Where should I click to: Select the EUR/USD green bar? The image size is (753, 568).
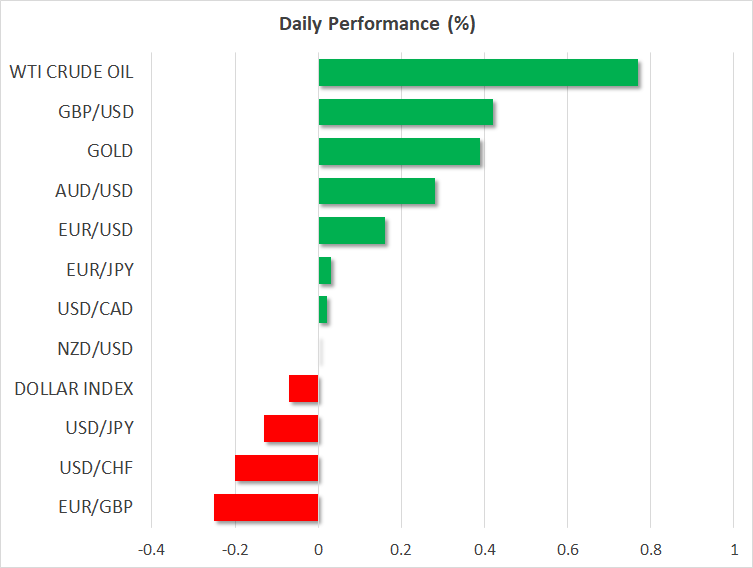[351, 230]
